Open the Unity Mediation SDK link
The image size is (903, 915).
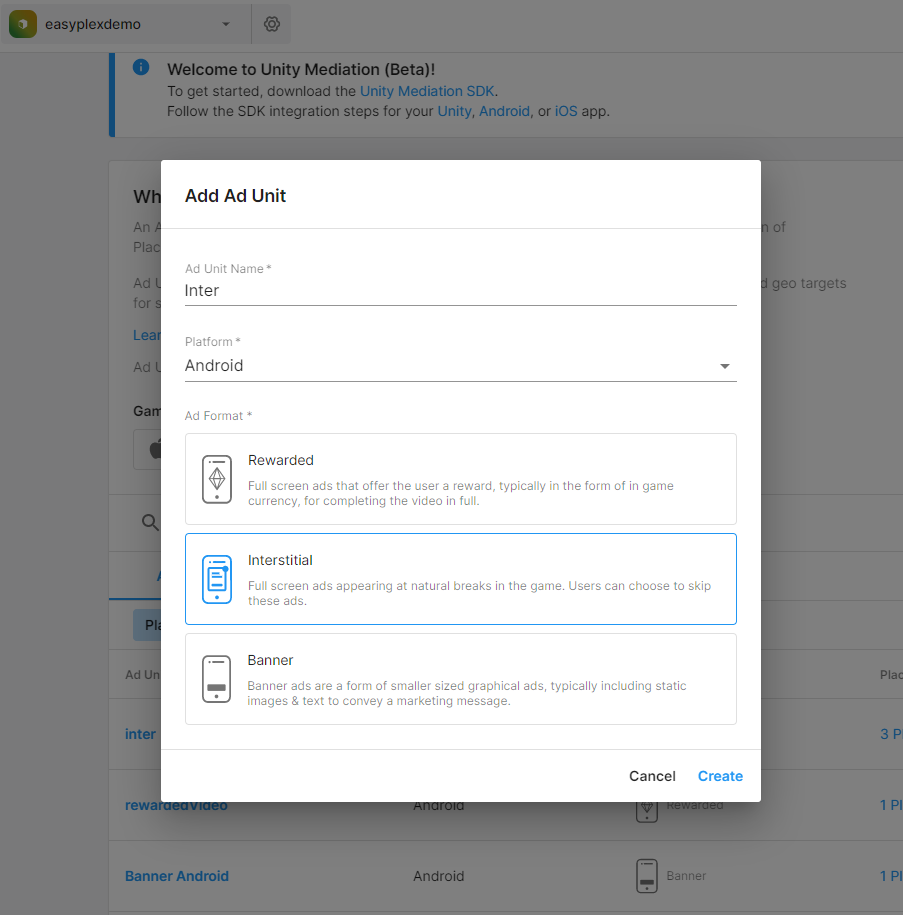(x=427, y=90)
